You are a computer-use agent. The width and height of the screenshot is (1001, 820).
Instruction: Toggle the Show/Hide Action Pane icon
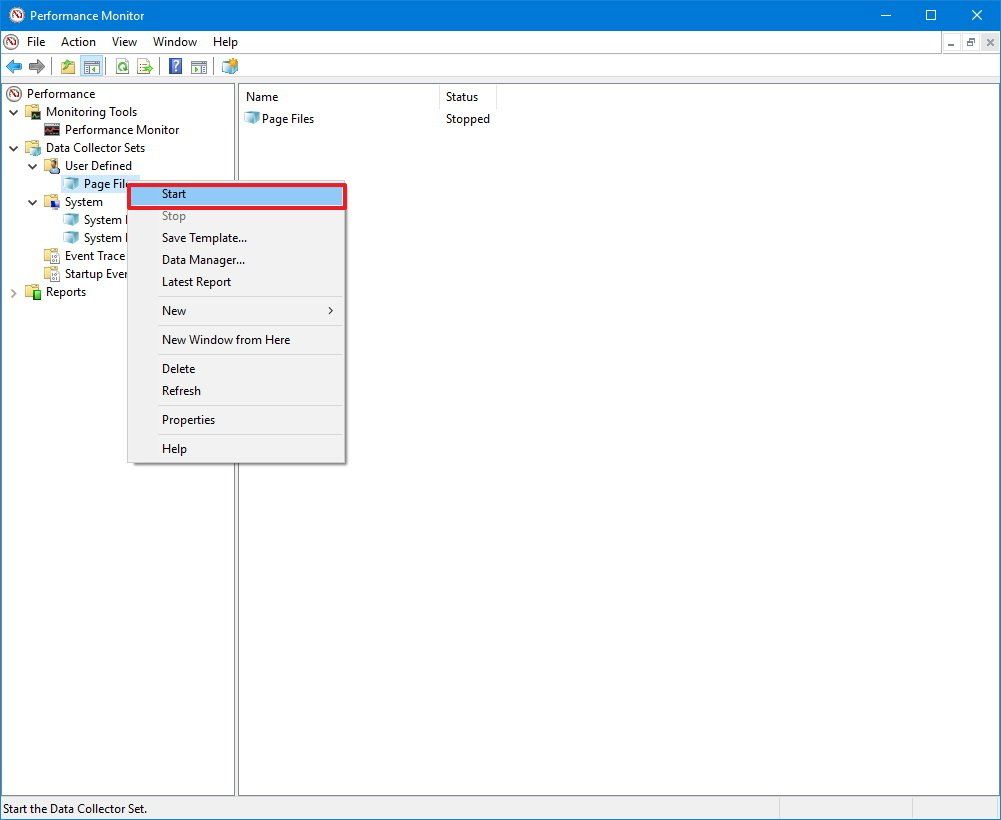click(x=198, y=66)
